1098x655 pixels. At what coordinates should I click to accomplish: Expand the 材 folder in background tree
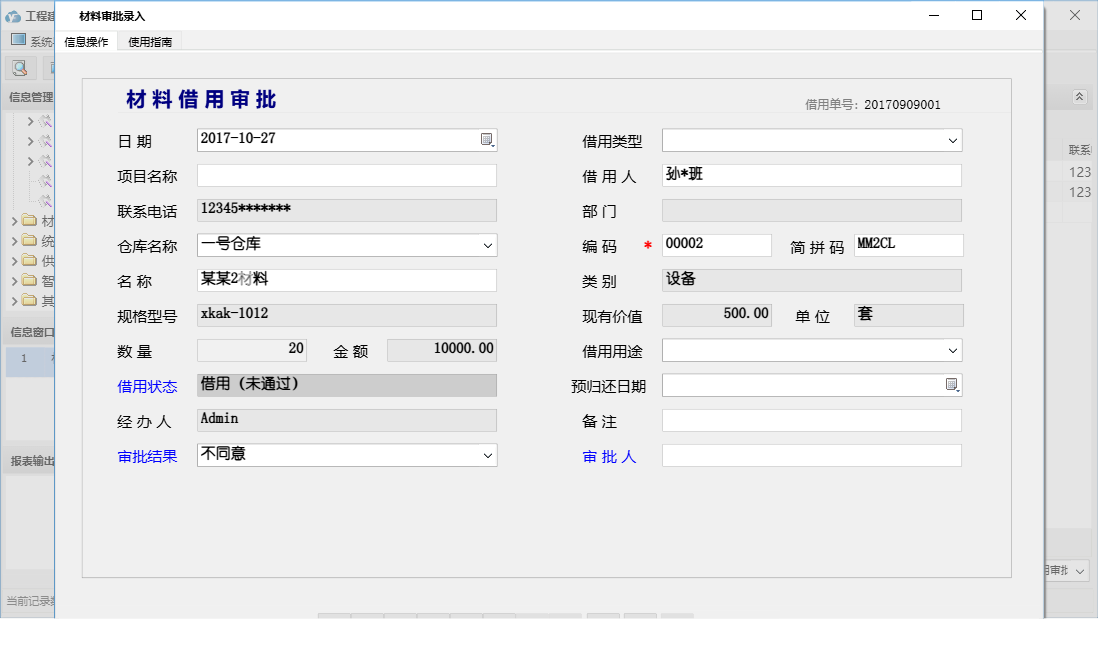click(14, 221)
